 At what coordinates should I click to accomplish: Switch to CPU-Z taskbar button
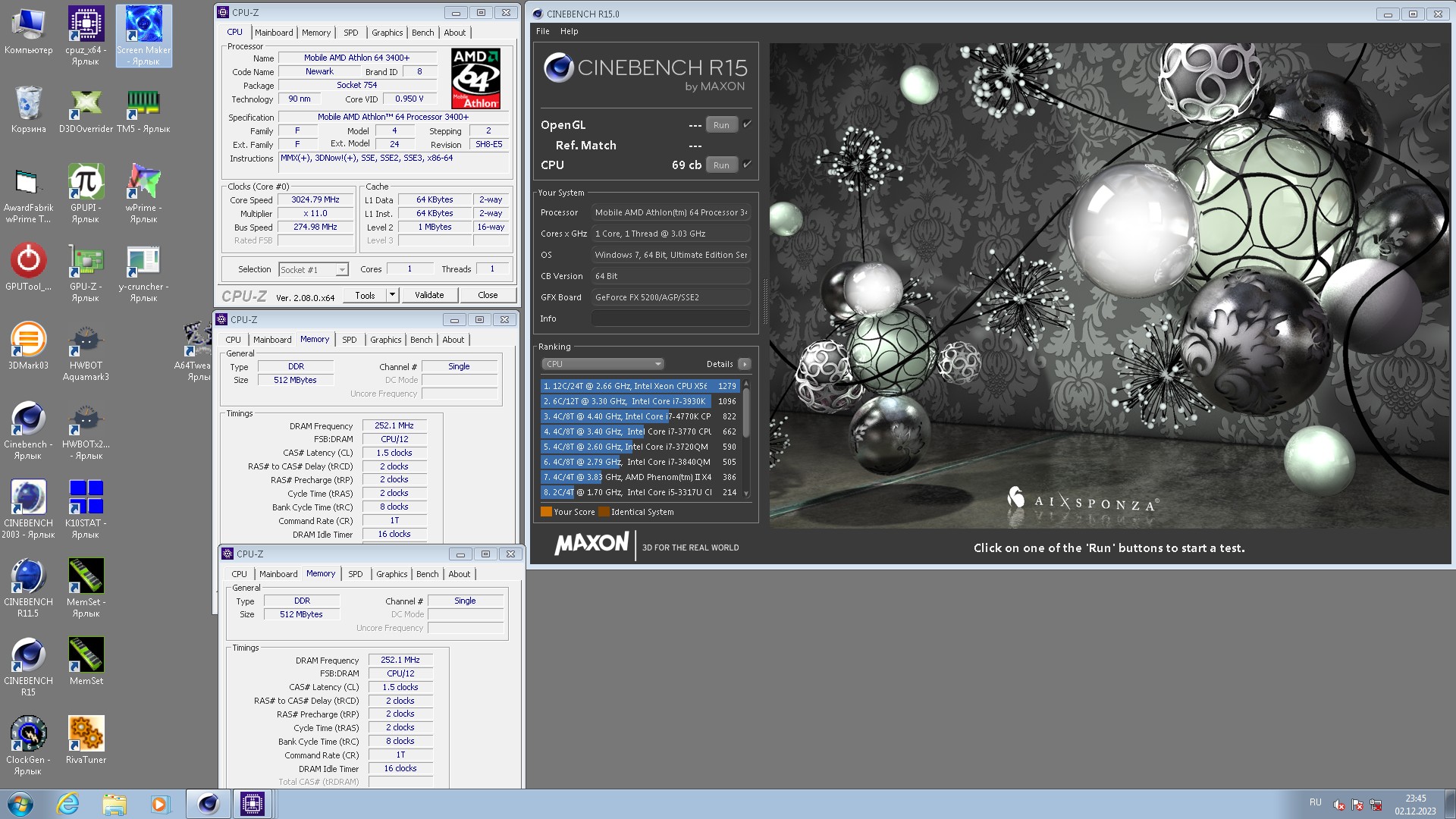click(253, 804)
